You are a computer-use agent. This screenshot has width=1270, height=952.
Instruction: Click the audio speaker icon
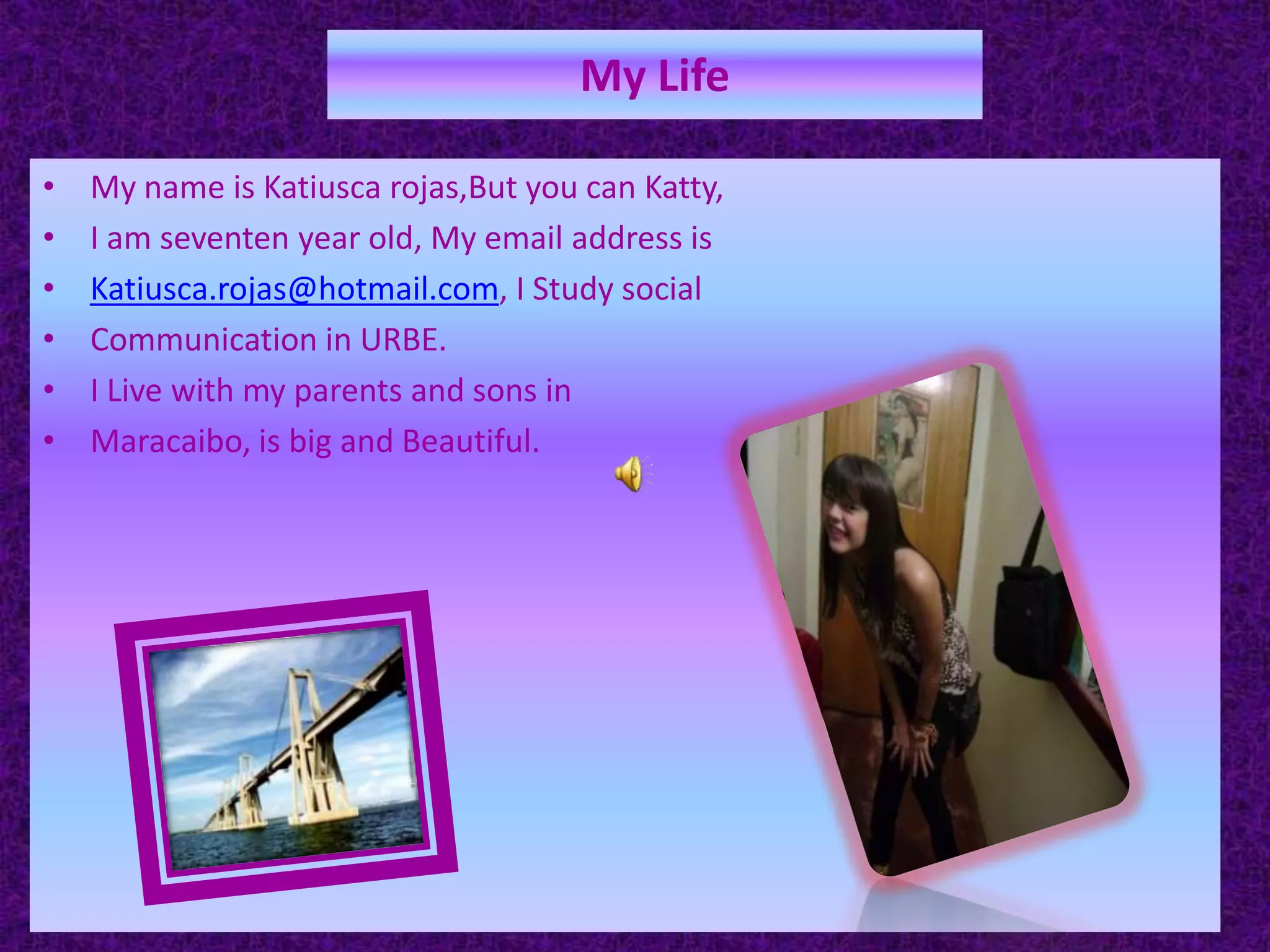pos(633,474)
